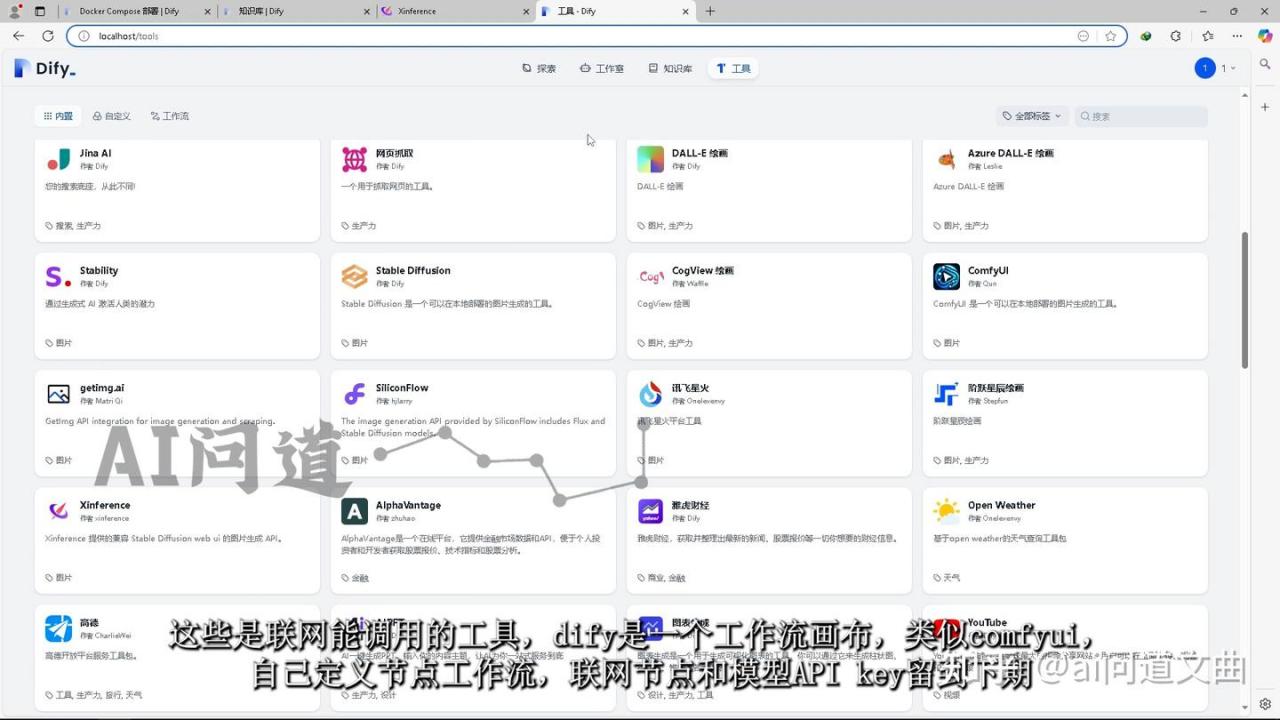Click the page vertical scrollbar

pos(1245,300)
